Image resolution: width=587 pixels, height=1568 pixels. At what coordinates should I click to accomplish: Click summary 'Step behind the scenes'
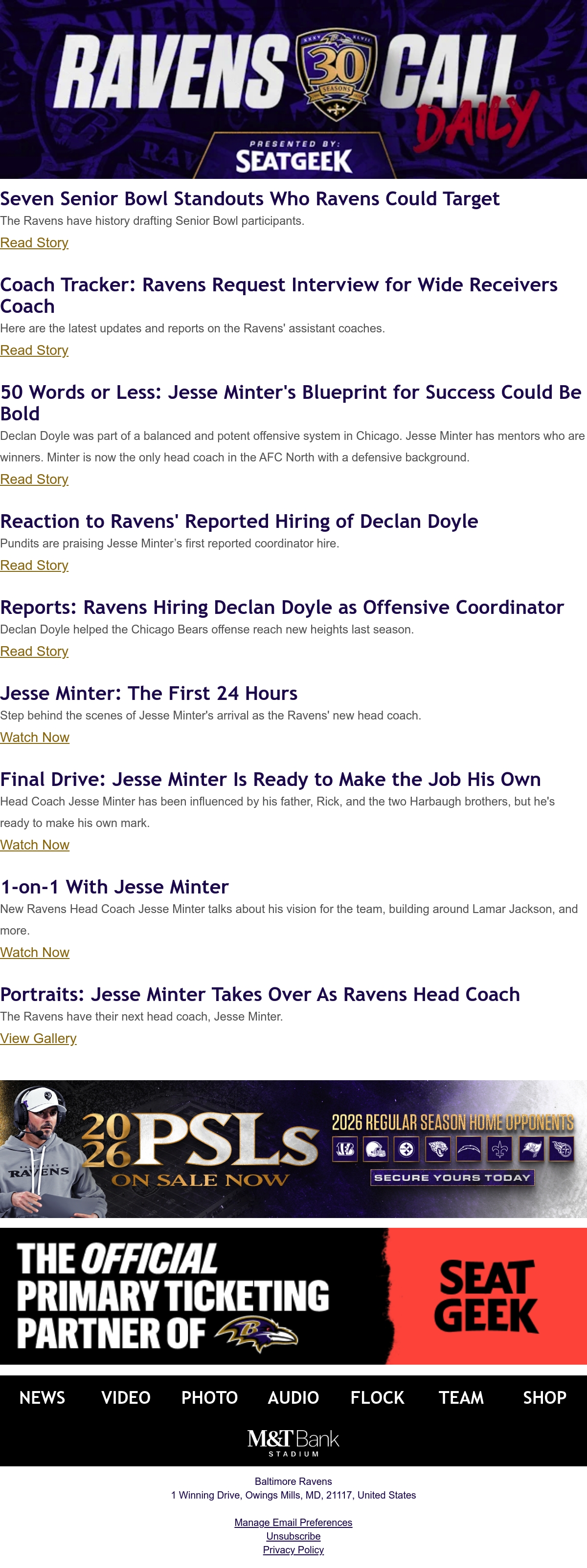coord(211,716)
